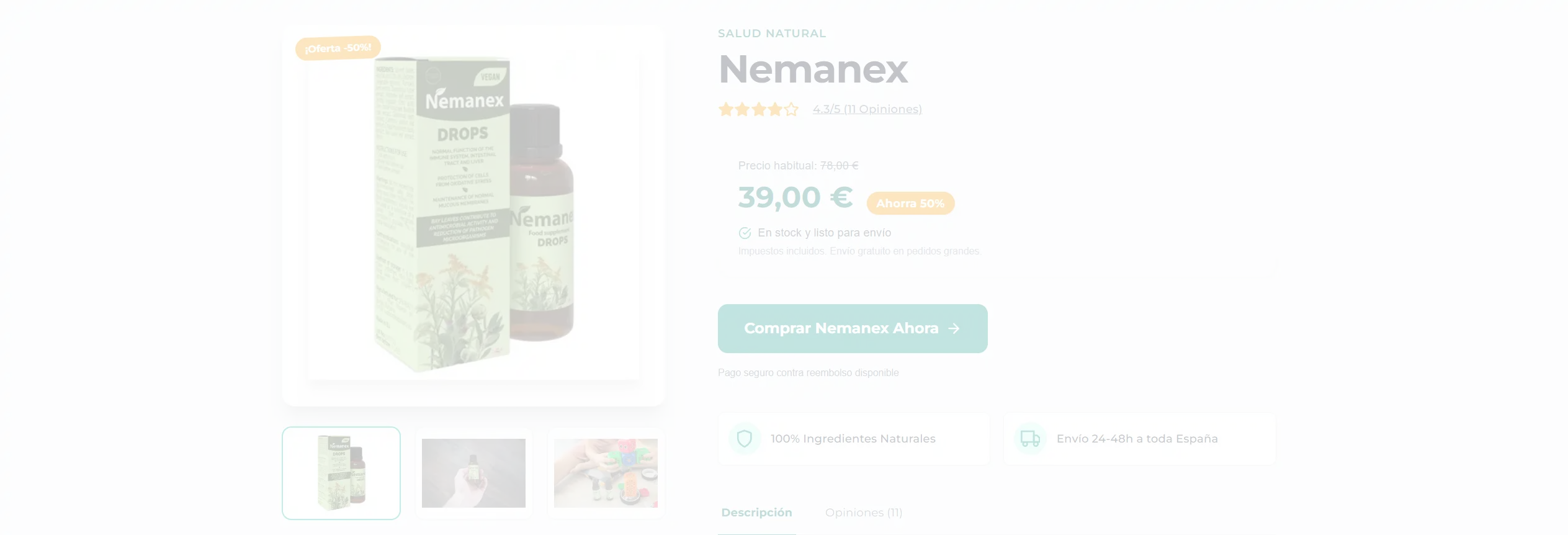Click the delivery truck icon for Envío 24-48h
This screenshot has width=1568, height=535.
tap(1030, 438)
